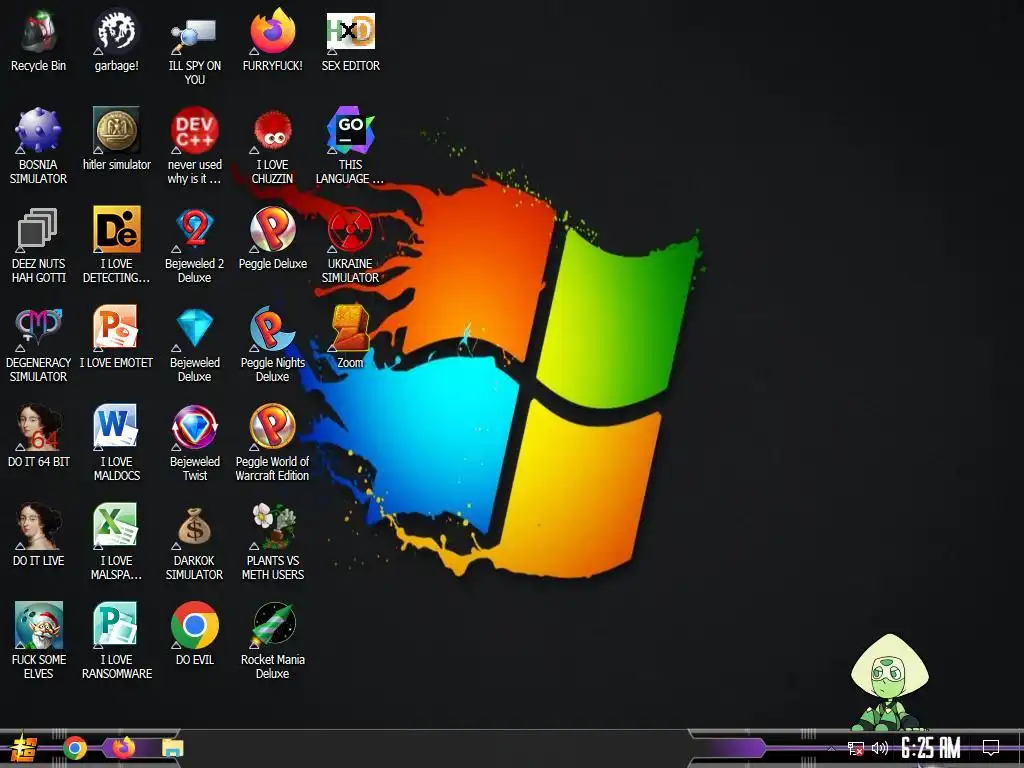
Task: Open the 6:25 AM clock flyout
Action: (x=931, y=748)
